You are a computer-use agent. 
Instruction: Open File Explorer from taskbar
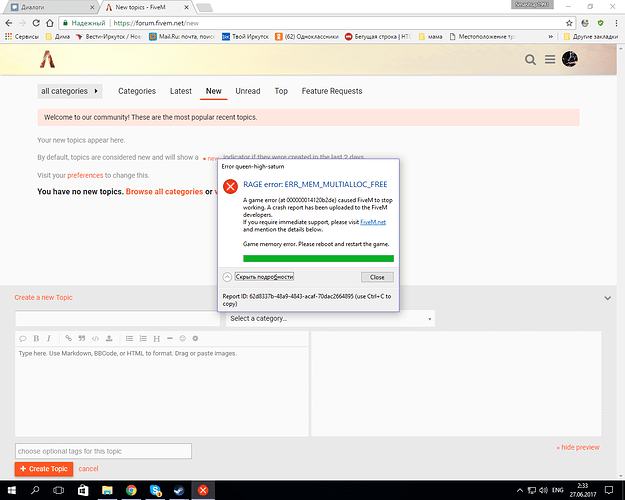(x=107, y=490)
